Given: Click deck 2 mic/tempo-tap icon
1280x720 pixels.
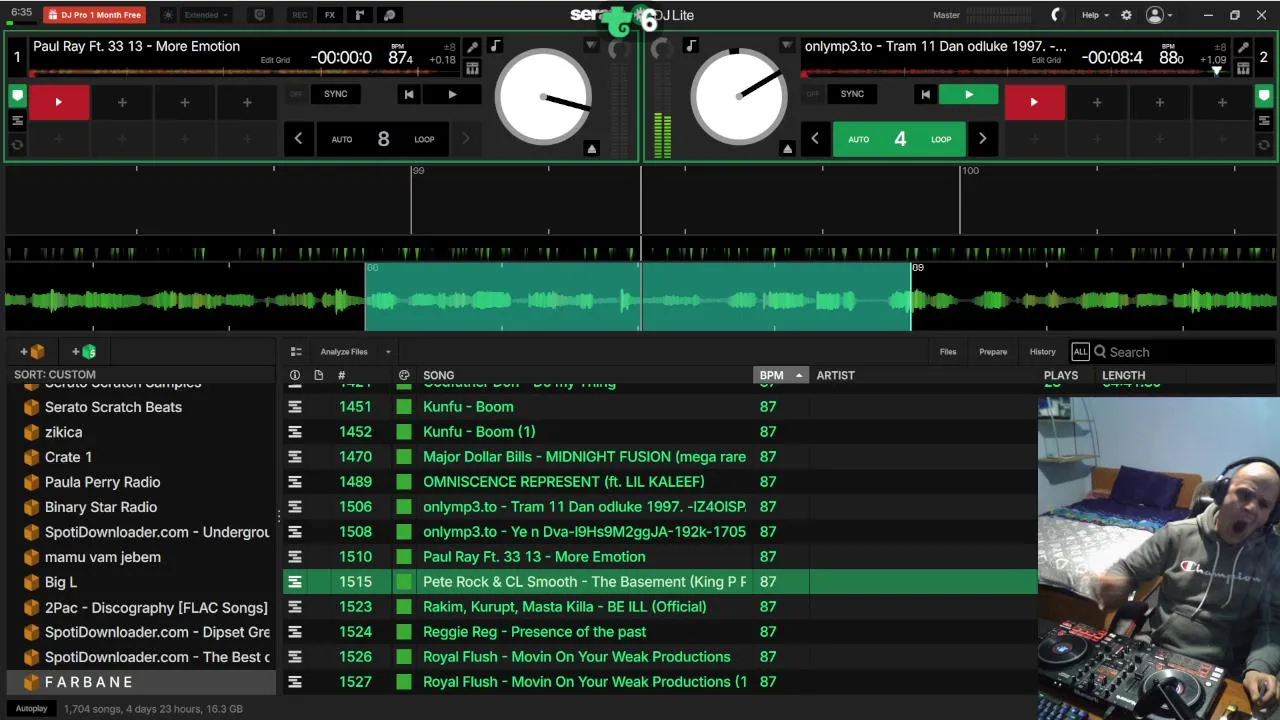Looking at the screenshot, I should [1243, 47].
